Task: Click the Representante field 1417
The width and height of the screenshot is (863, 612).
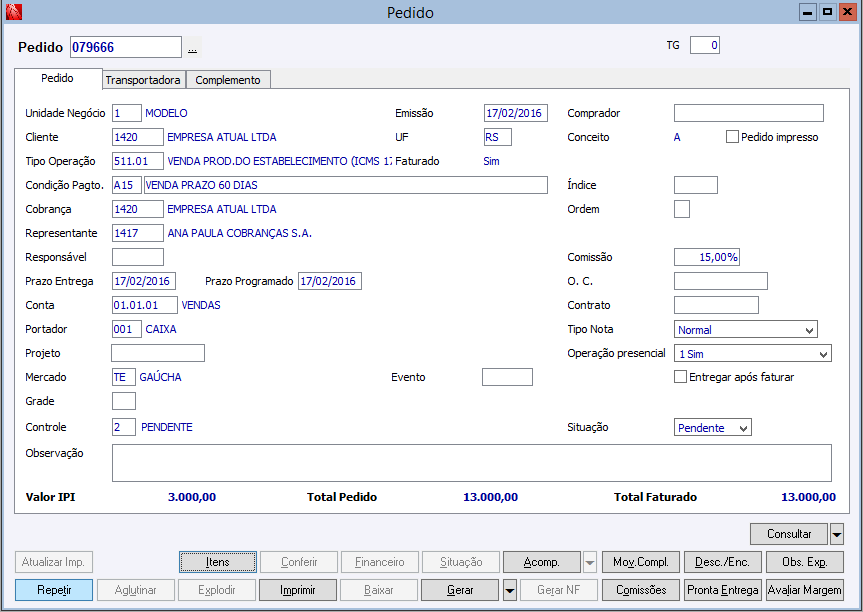Action: (138, 233)
